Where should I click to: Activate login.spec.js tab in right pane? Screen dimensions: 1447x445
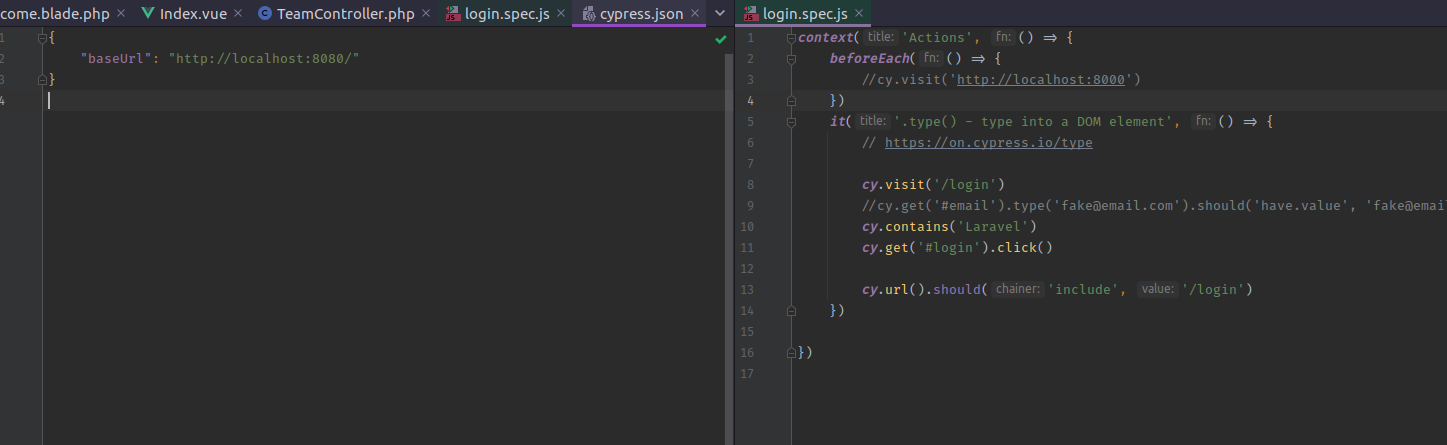(805, 14)
